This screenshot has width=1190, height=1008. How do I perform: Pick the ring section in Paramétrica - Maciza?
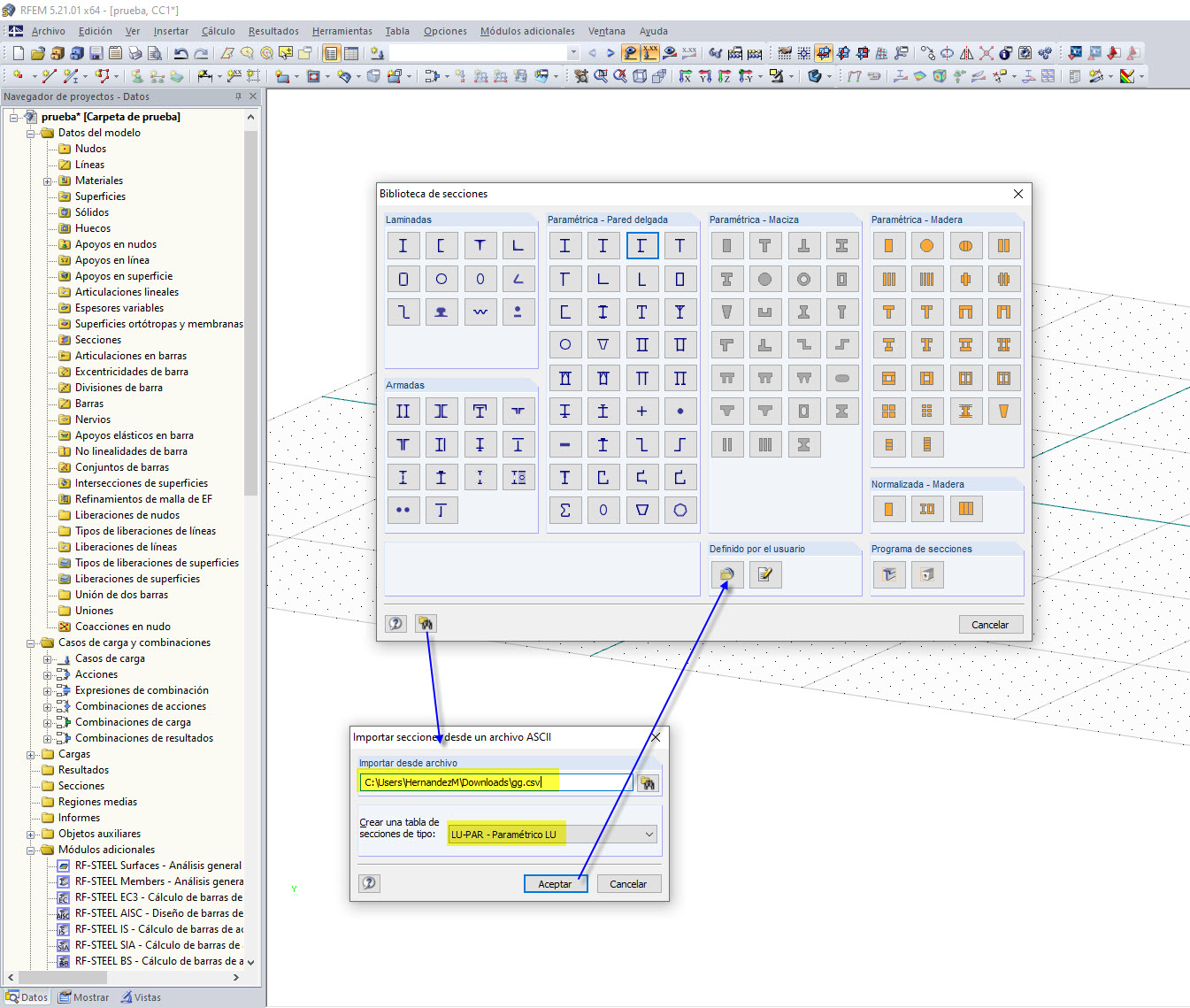[803, 279]
